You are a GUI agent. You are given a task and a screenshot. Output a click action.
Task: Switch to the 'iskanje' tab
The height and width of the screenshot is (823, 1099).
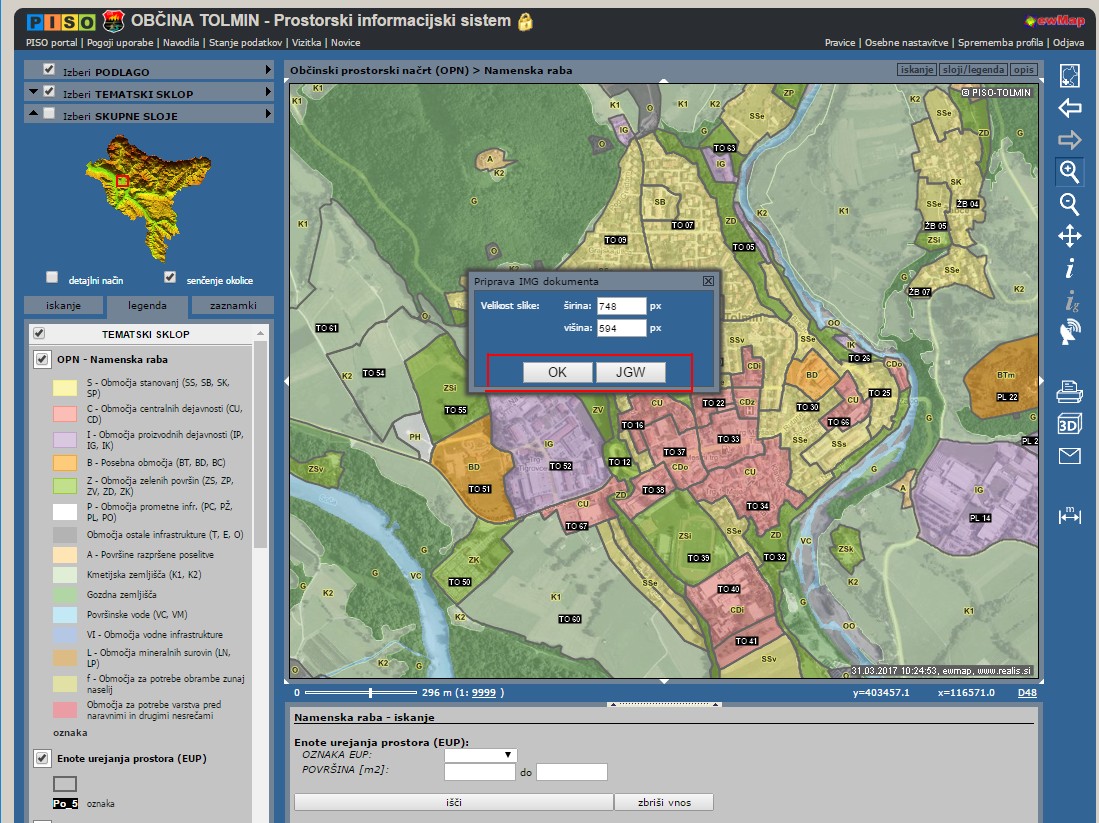[63, 306]
